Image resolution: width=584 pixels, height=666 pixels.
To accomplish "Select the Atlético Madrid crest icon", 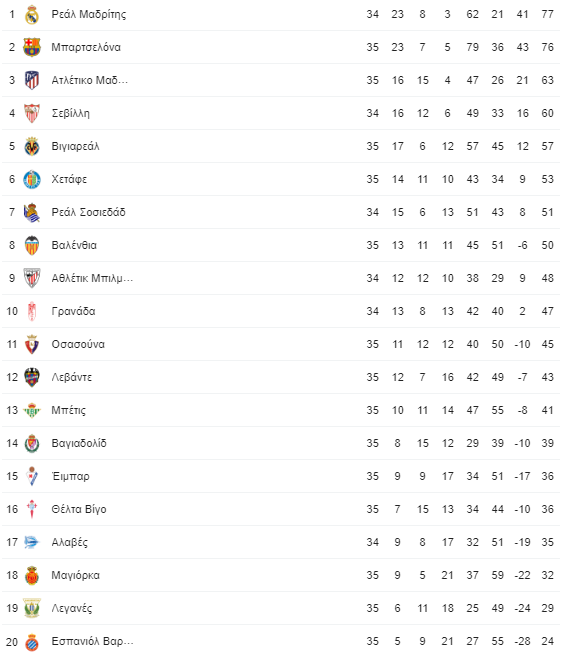I will (32, 80).
